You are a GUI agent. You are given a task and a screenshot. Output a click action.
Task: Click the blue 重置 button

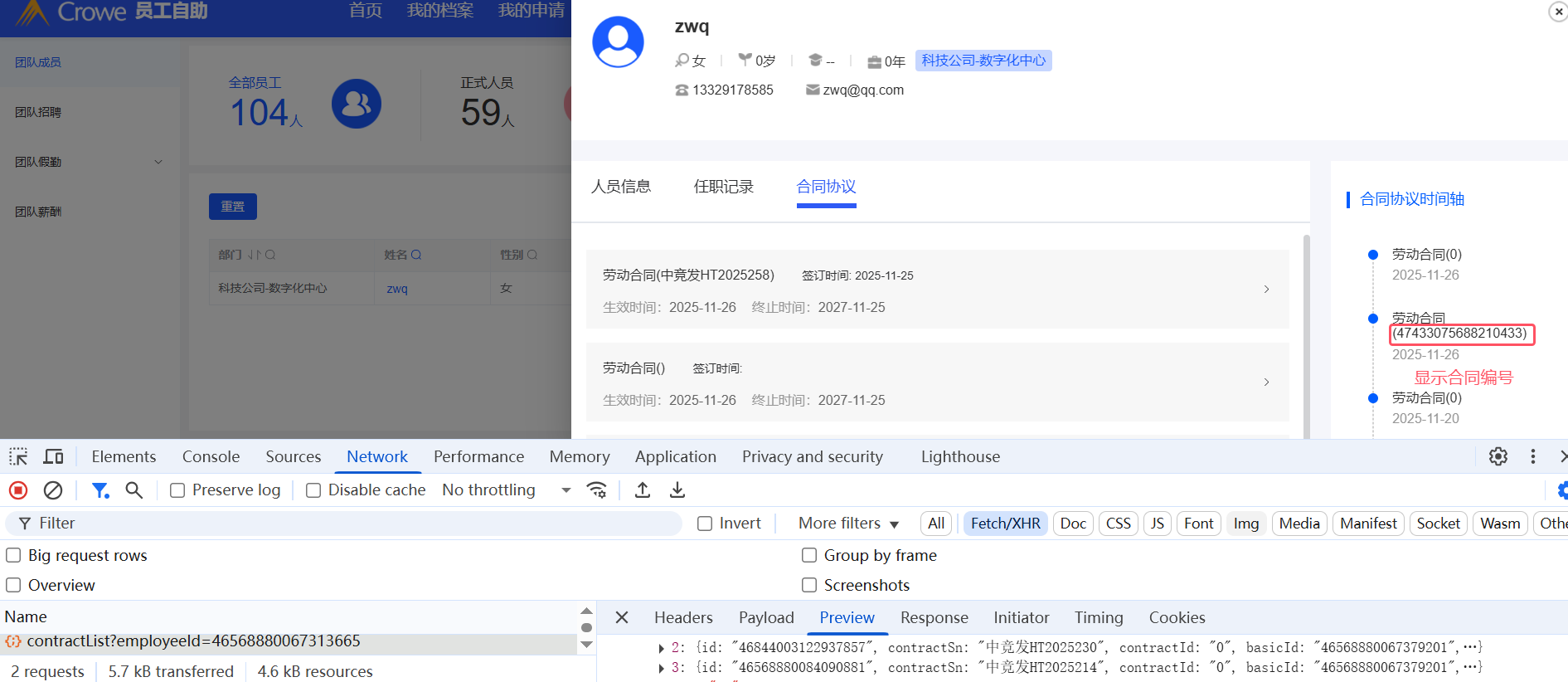pos(232,207)
